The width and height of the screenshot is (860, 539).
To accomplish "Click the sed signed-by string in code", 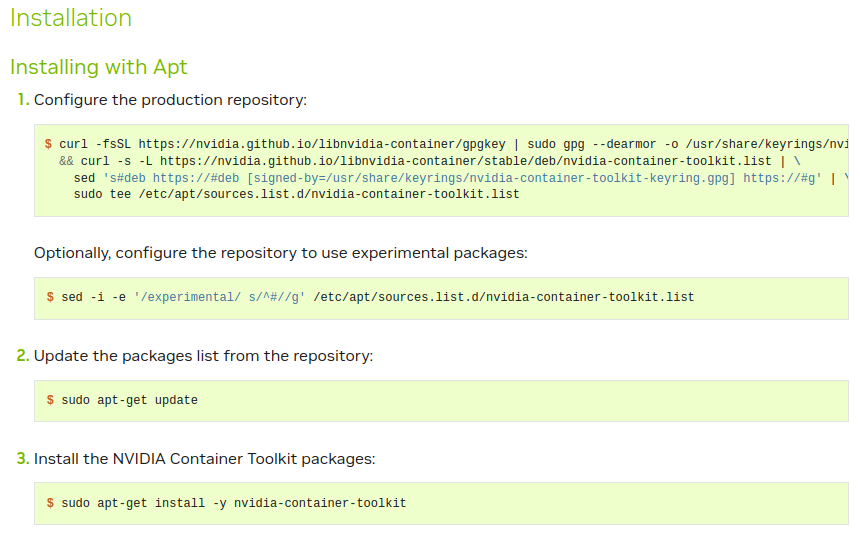I will point(462,178).
